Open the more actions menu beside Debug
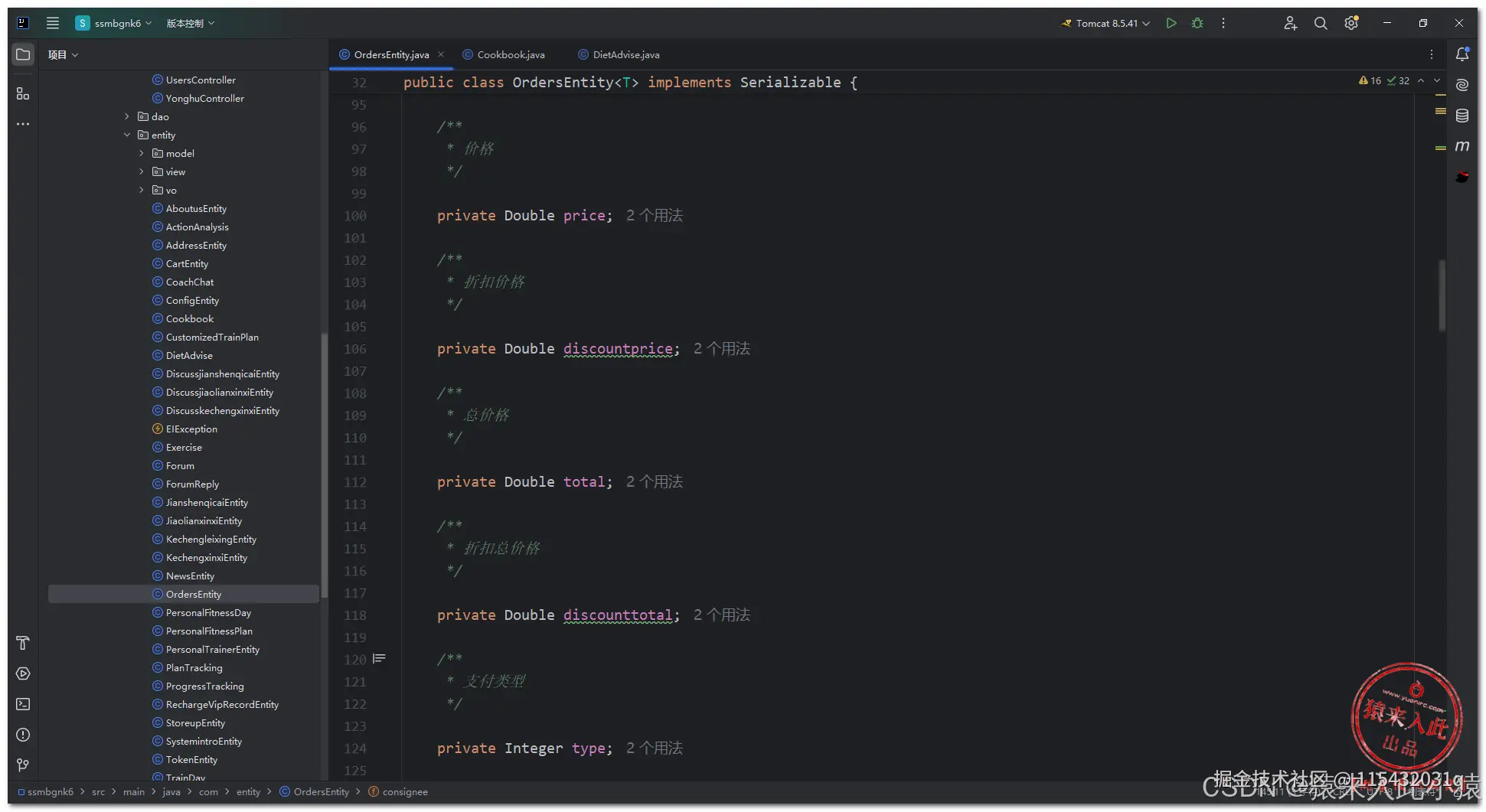 pyautogui.click(x=1223, y=23)
